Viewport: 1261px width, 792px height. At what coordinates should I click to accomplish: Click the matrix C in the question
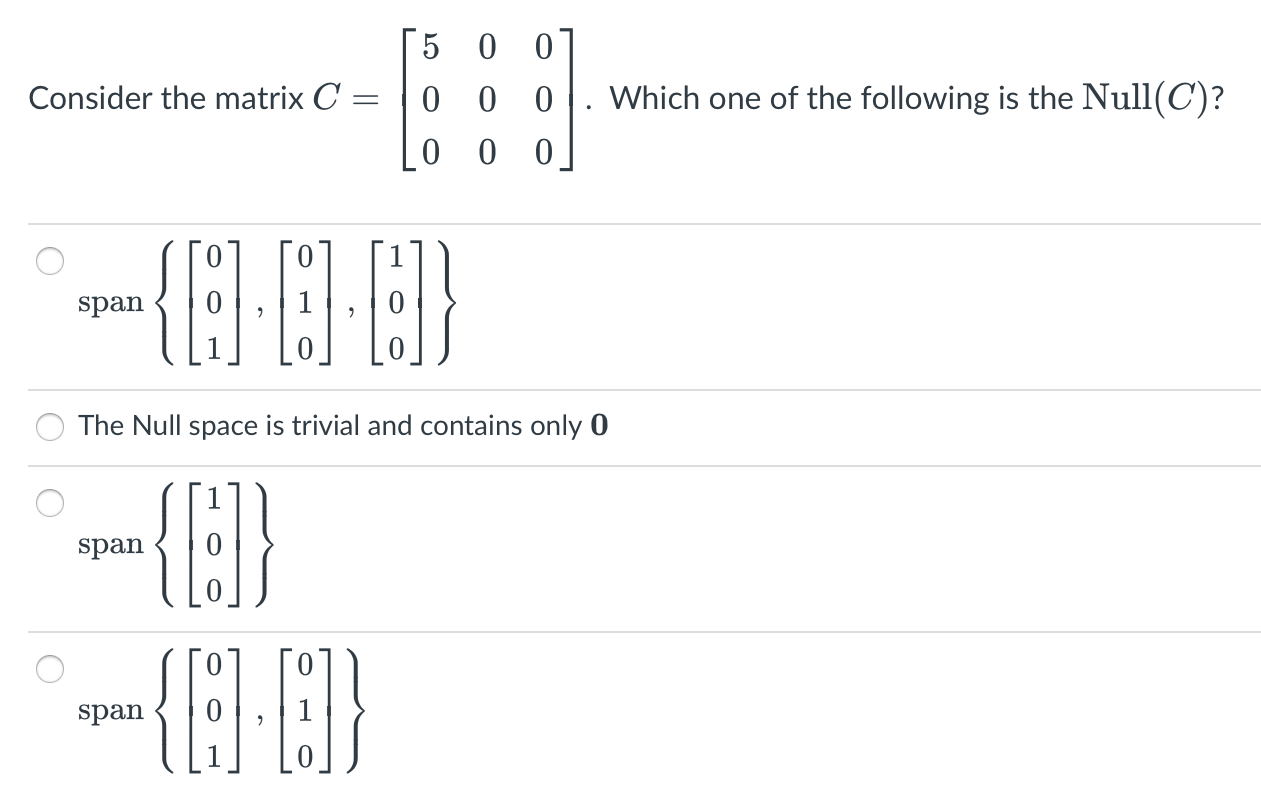(x=486, y=98)
